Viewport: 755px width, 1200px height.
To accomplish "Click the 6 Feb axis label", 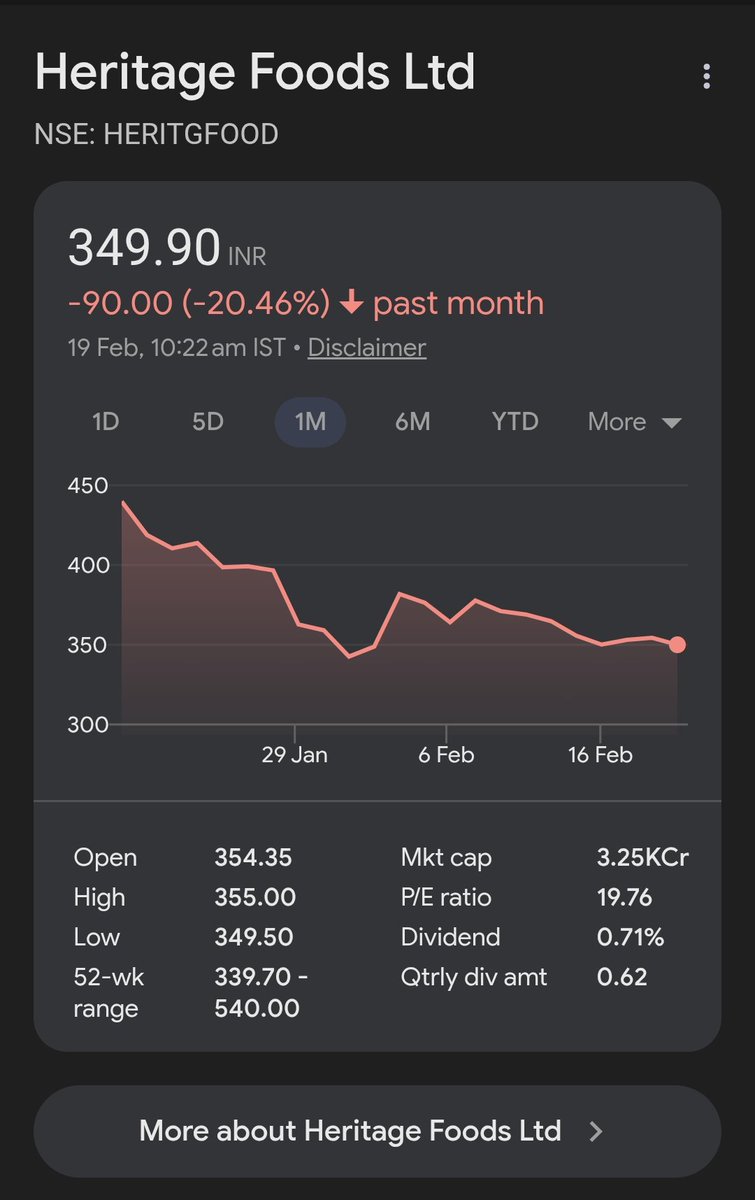I will (x=446, y=755).
